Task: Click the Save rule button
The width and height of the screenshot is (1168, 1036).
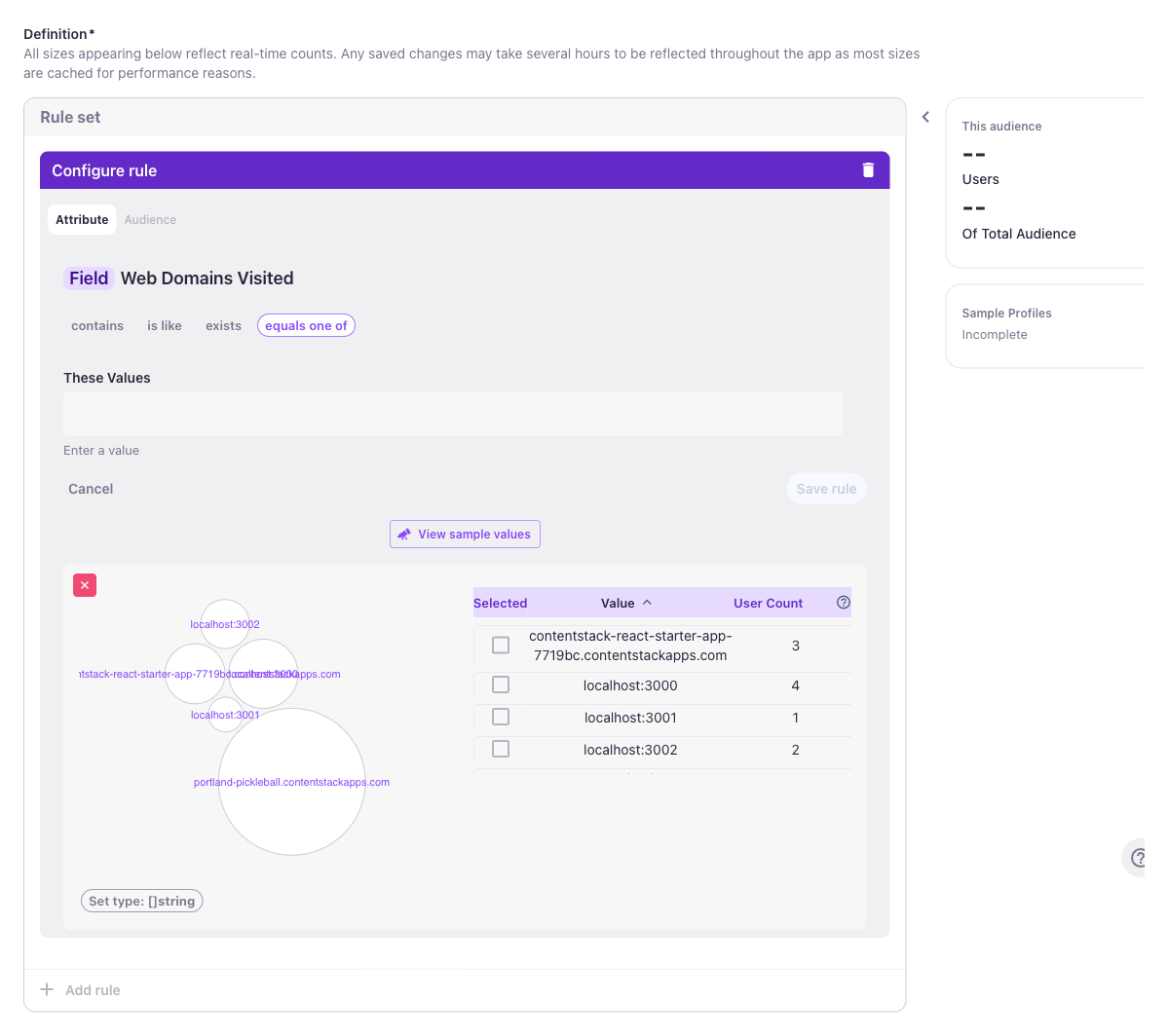Action: coord(826,489)
